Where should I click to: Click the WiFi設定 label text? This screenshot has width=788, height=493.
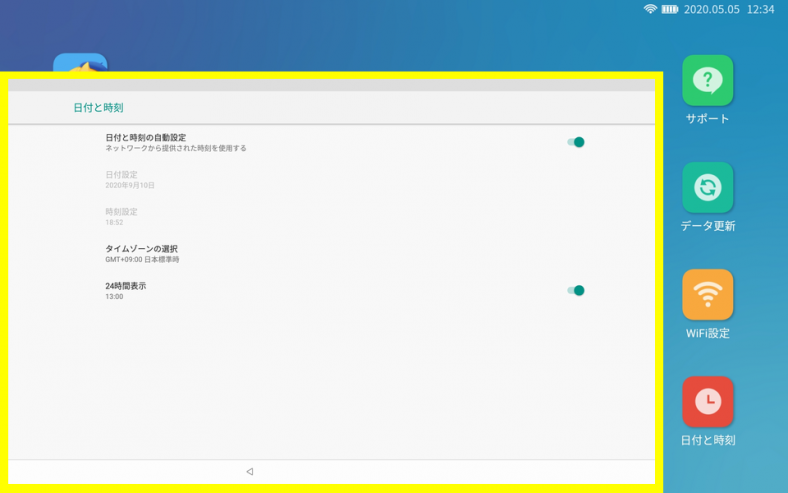pos(708,333)
